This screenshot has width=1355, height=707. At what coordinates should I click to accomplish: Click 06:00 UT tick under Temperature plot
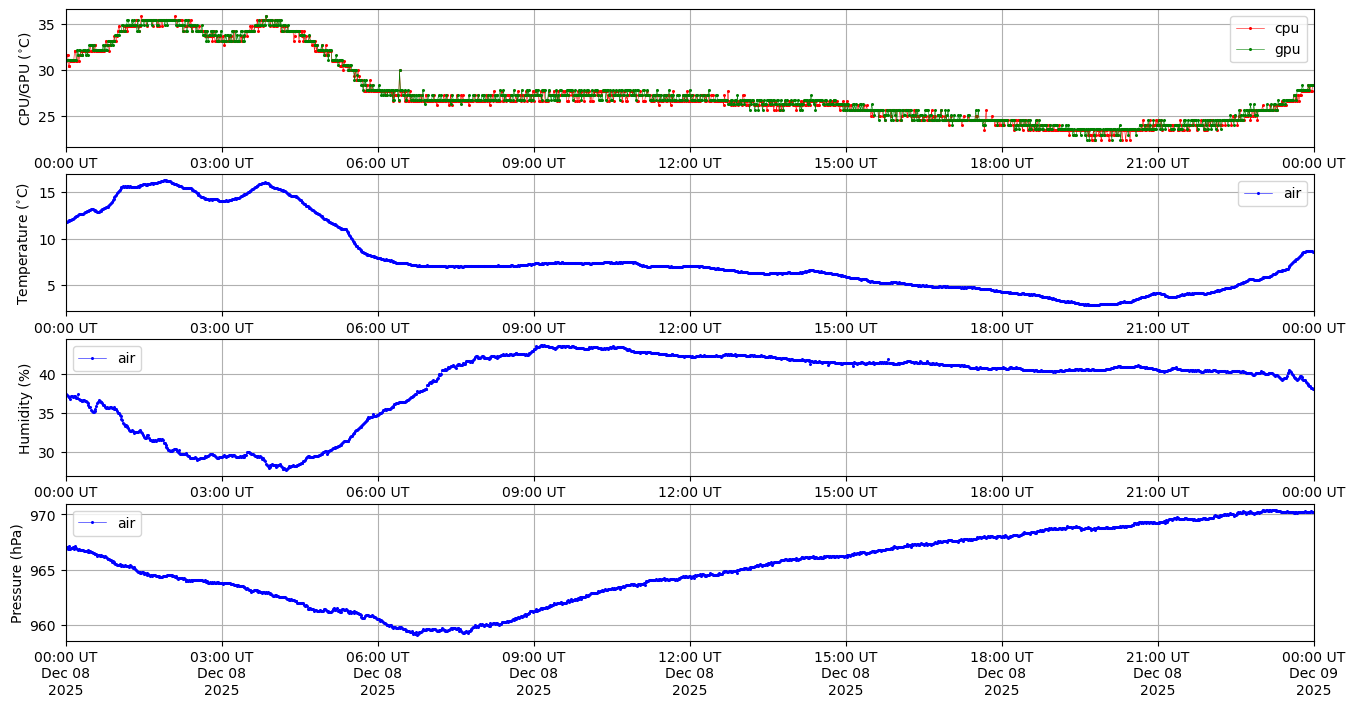(x=378, y=328)
